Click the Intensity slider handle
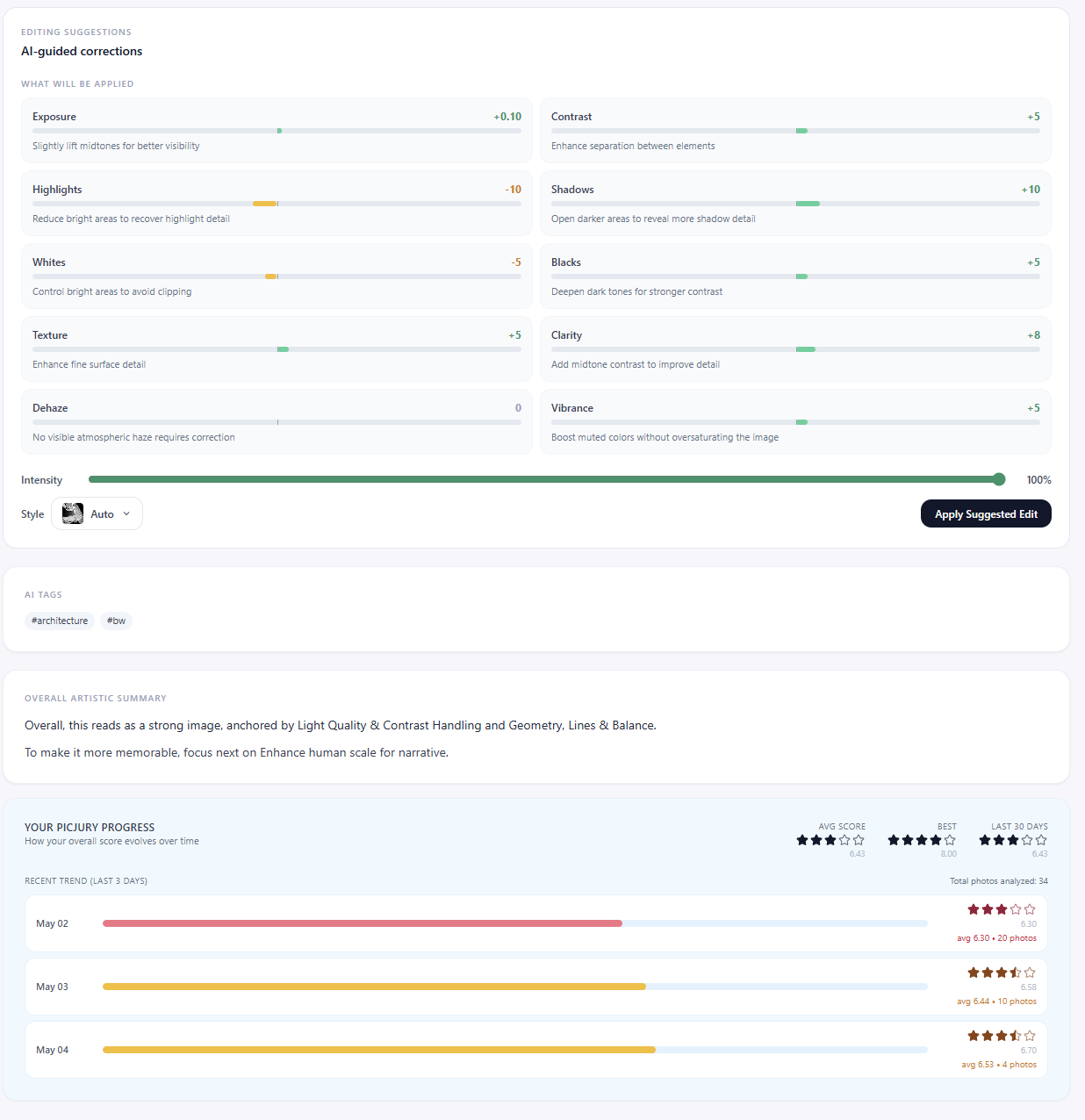 pyautogui.click(x=999, y=479)
